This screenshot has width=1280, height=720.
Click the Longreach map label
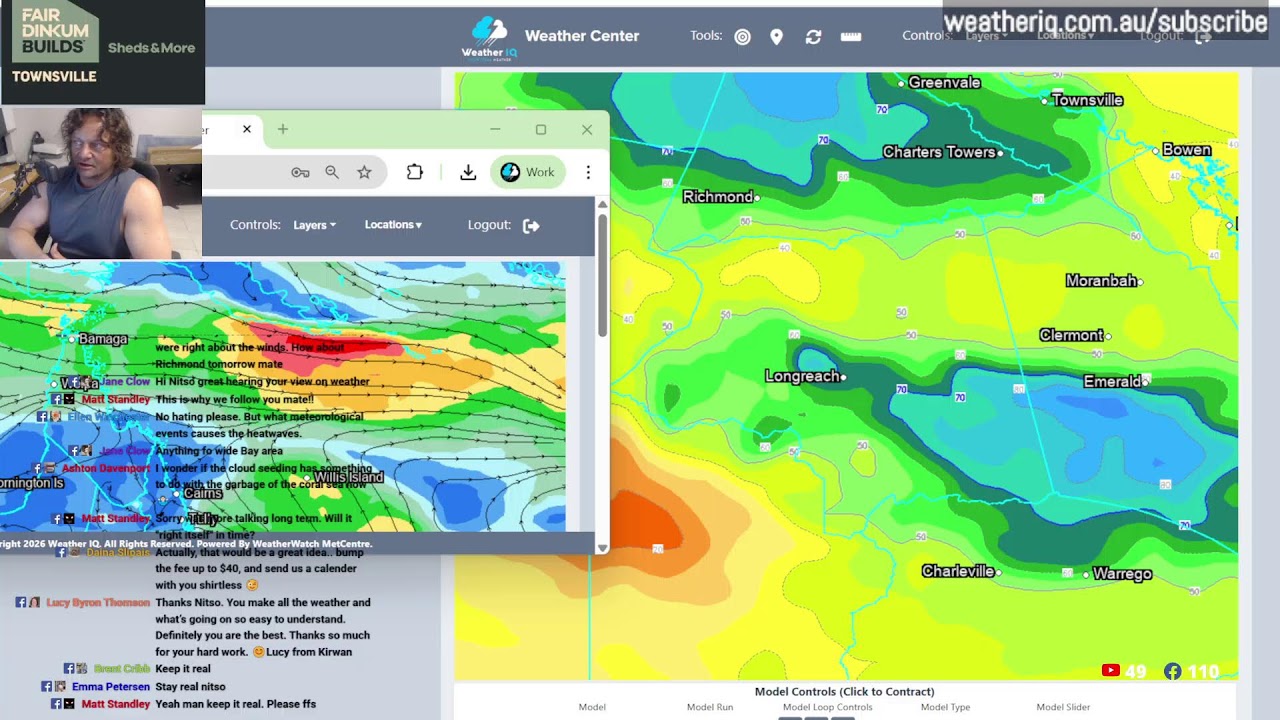click(802, 376)
